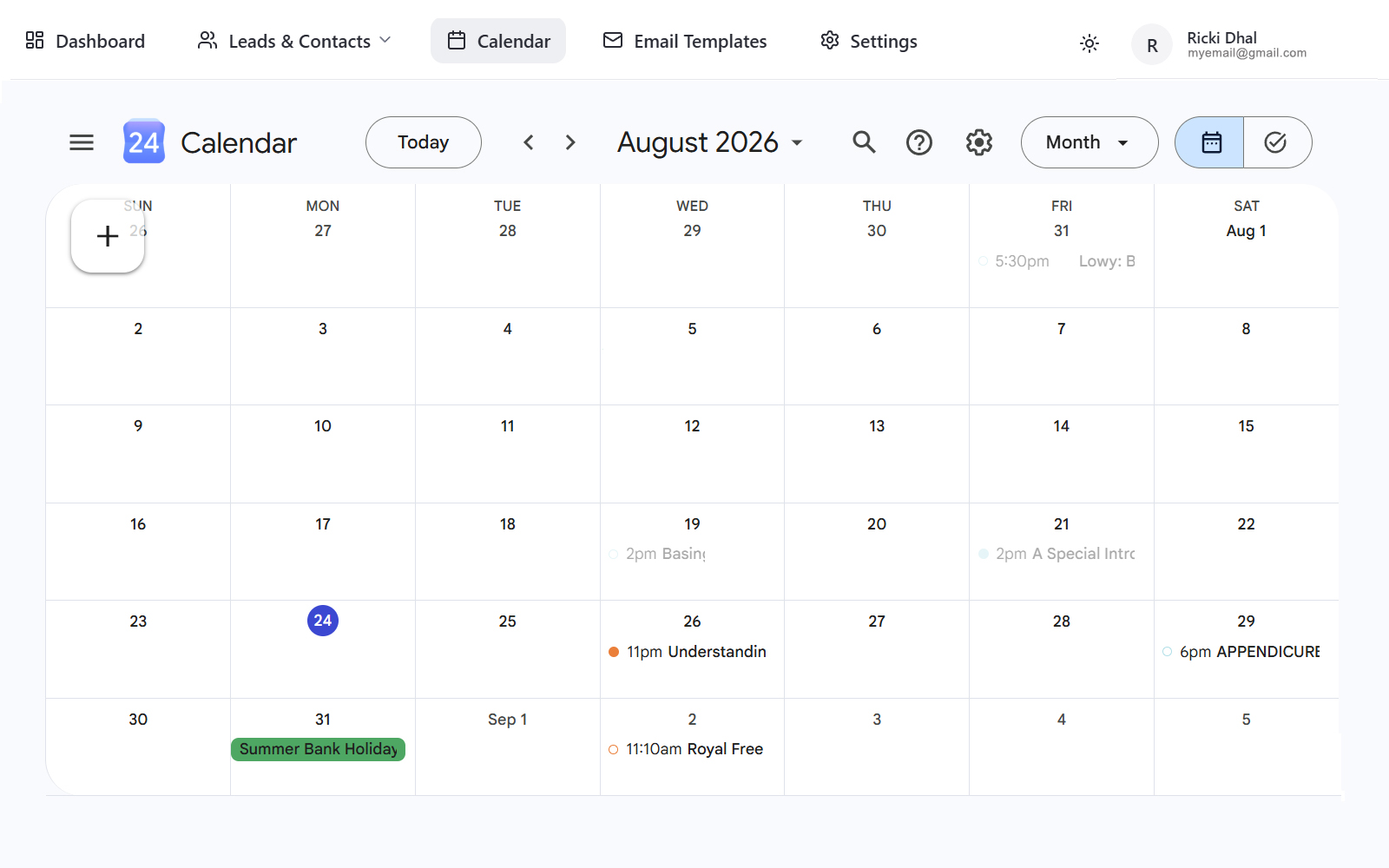Switch to calendar view toggle
Viewport: 1389px width, 868px height.
tap(1209, 142)
